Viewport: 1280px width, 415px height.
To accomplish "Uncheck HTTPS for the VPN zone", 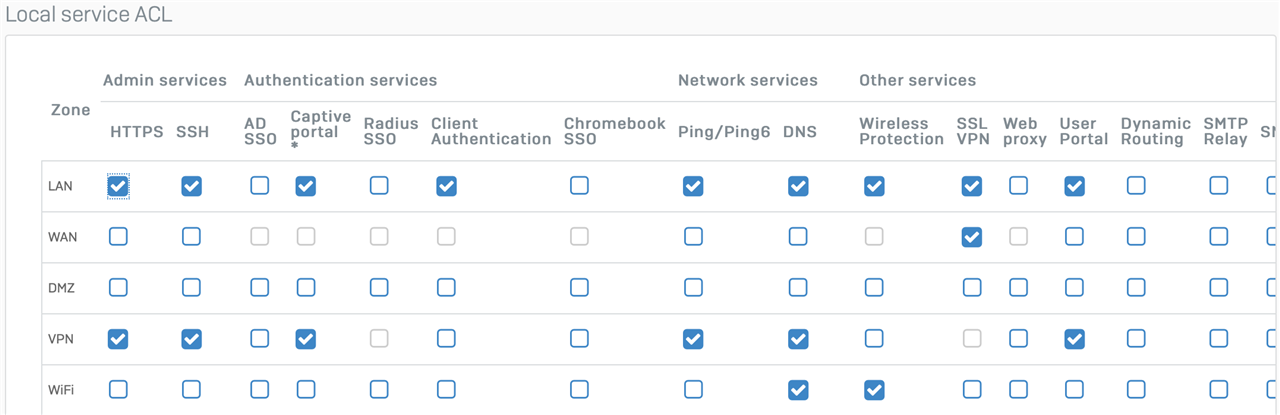I will point(118,339).
